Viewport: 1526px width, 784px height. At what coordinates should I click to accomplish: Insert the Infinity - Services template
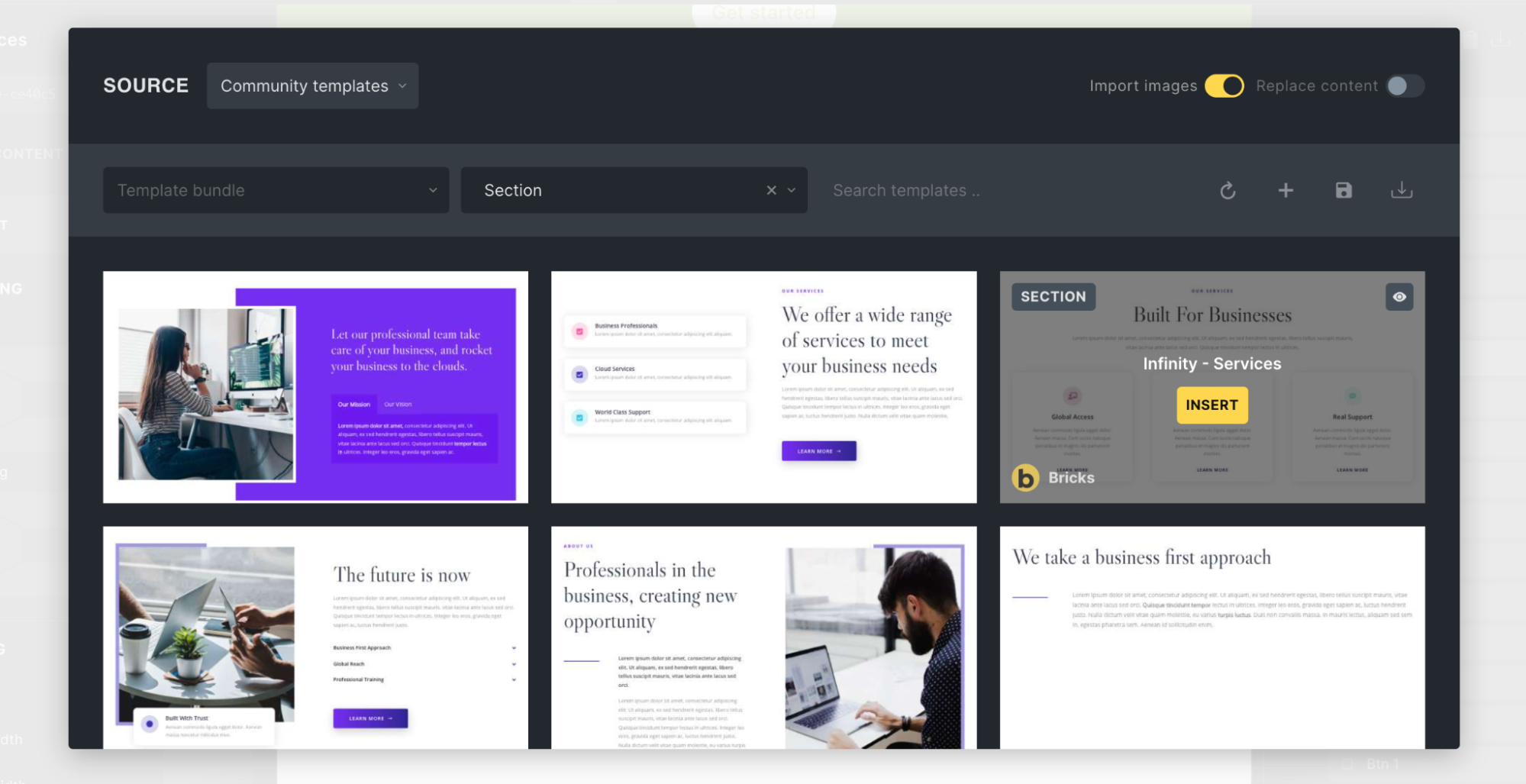click(x=1211, y=405)
